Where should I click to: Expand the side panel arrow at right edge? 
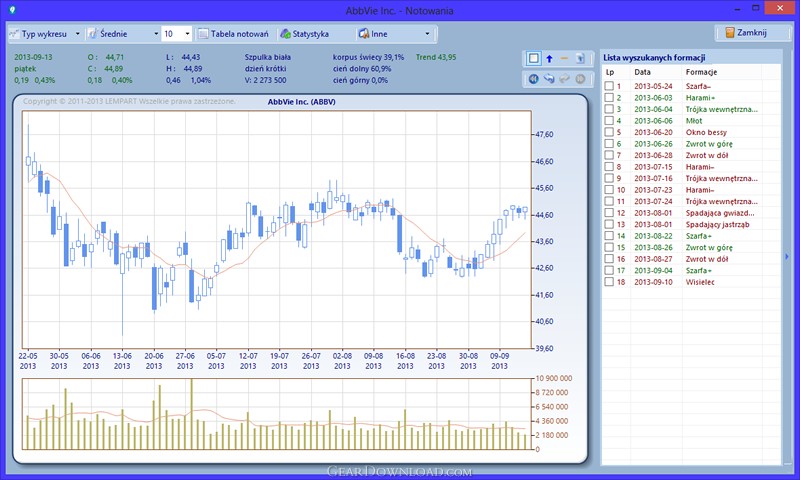(x=787, y=258)
